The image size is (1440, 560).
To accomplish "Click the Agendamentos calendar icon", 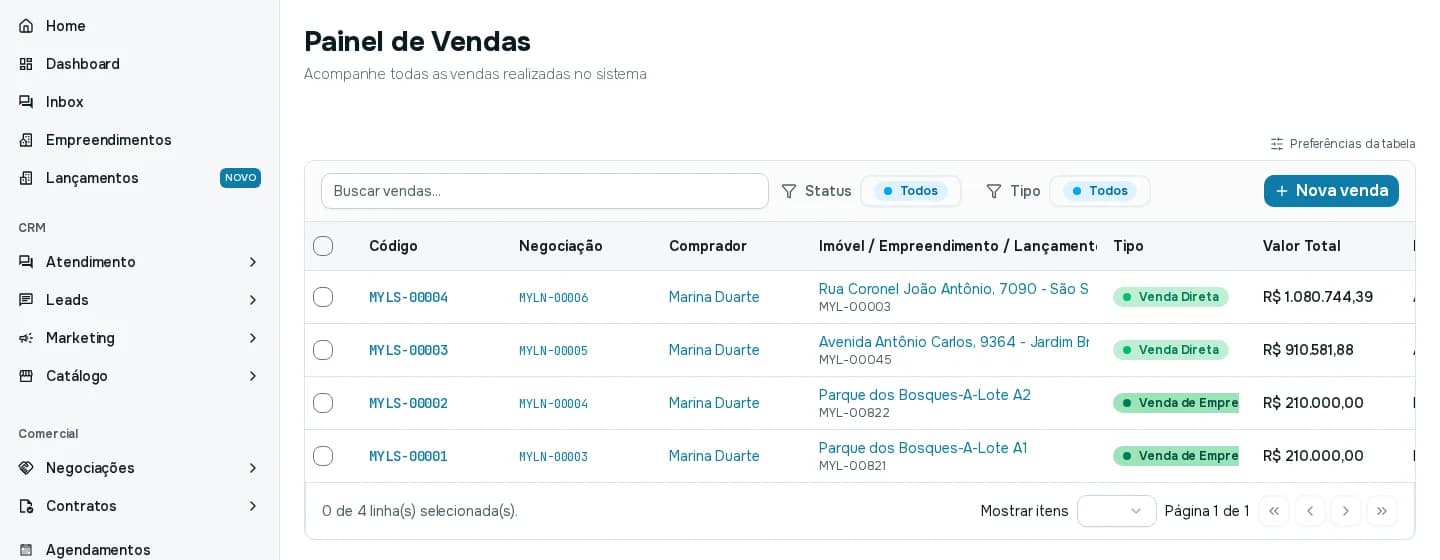I will point(26,550).
